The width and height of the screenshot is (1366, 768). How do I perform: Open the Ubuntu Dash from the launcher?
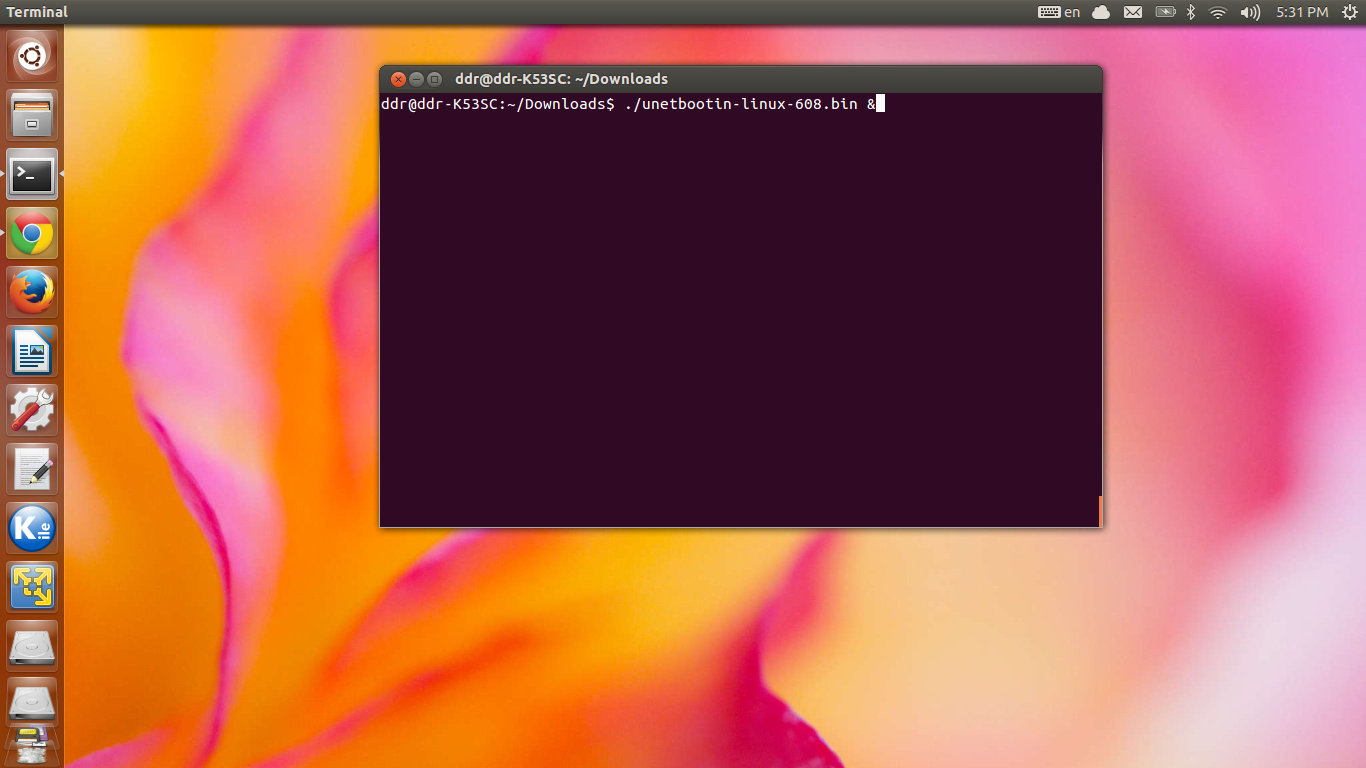(x=32, y=55)
